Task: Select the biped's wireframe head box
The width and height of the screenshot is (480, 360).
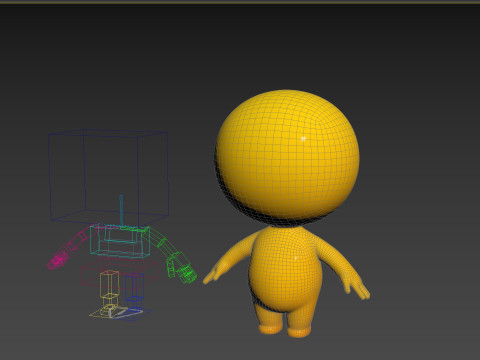Action: click(x=108, y=177)
